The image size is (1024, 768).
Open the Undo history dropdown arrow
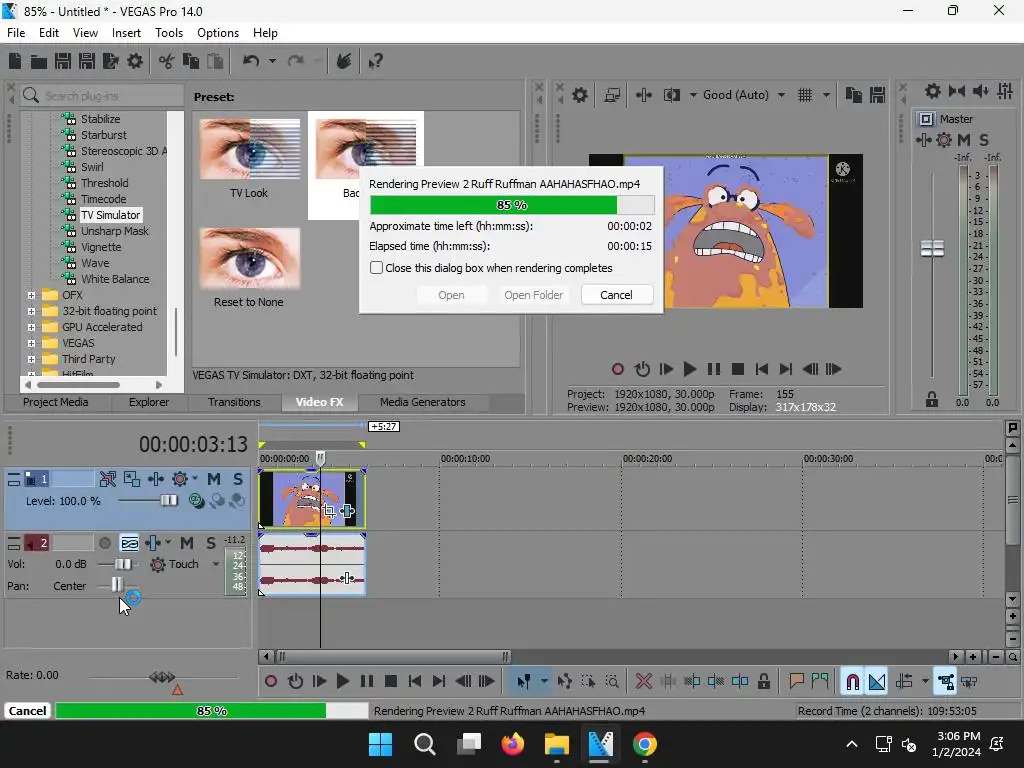[x=272, y=61]
